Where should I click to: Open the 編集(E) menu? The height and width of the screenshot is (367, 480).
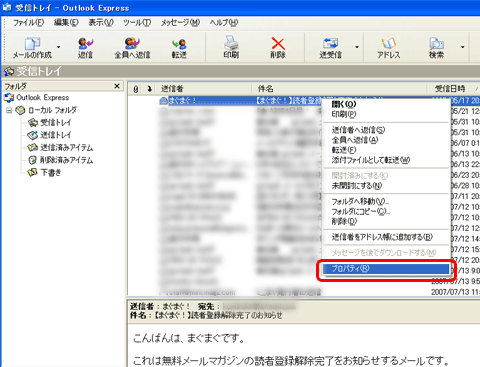pos(66,23)
